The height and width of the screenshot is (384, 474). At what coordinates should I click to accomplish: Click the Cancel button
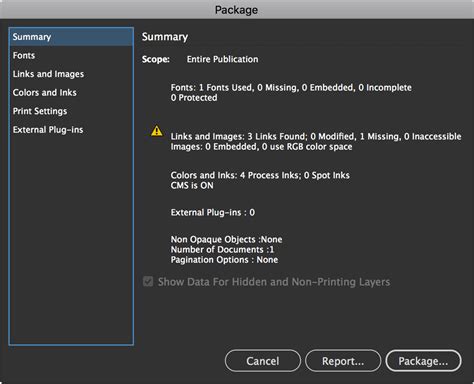pos(263,361)
